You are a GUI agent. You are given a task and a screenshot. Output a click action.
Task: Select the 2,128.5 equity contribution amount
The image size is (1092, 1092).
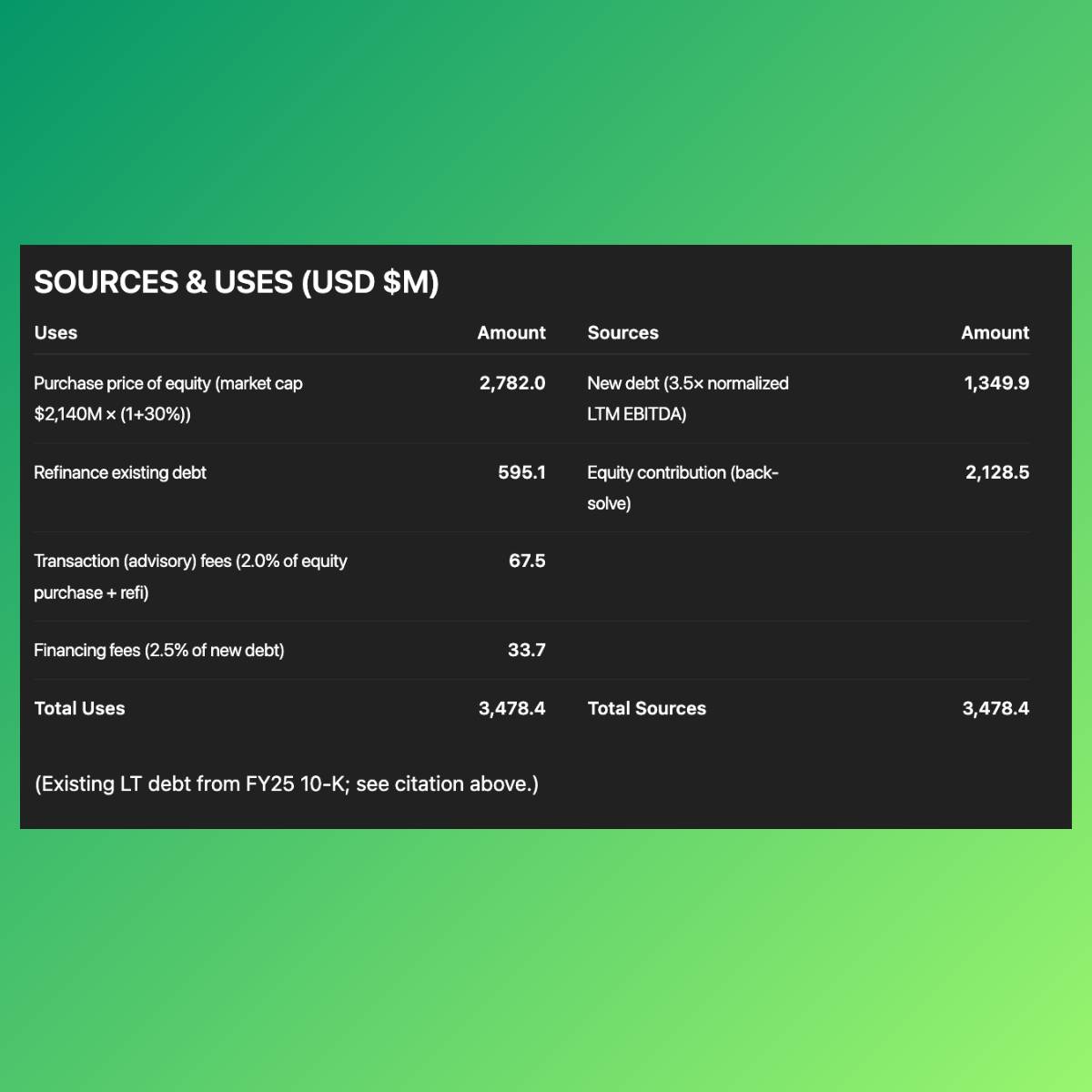pos(997,472)
